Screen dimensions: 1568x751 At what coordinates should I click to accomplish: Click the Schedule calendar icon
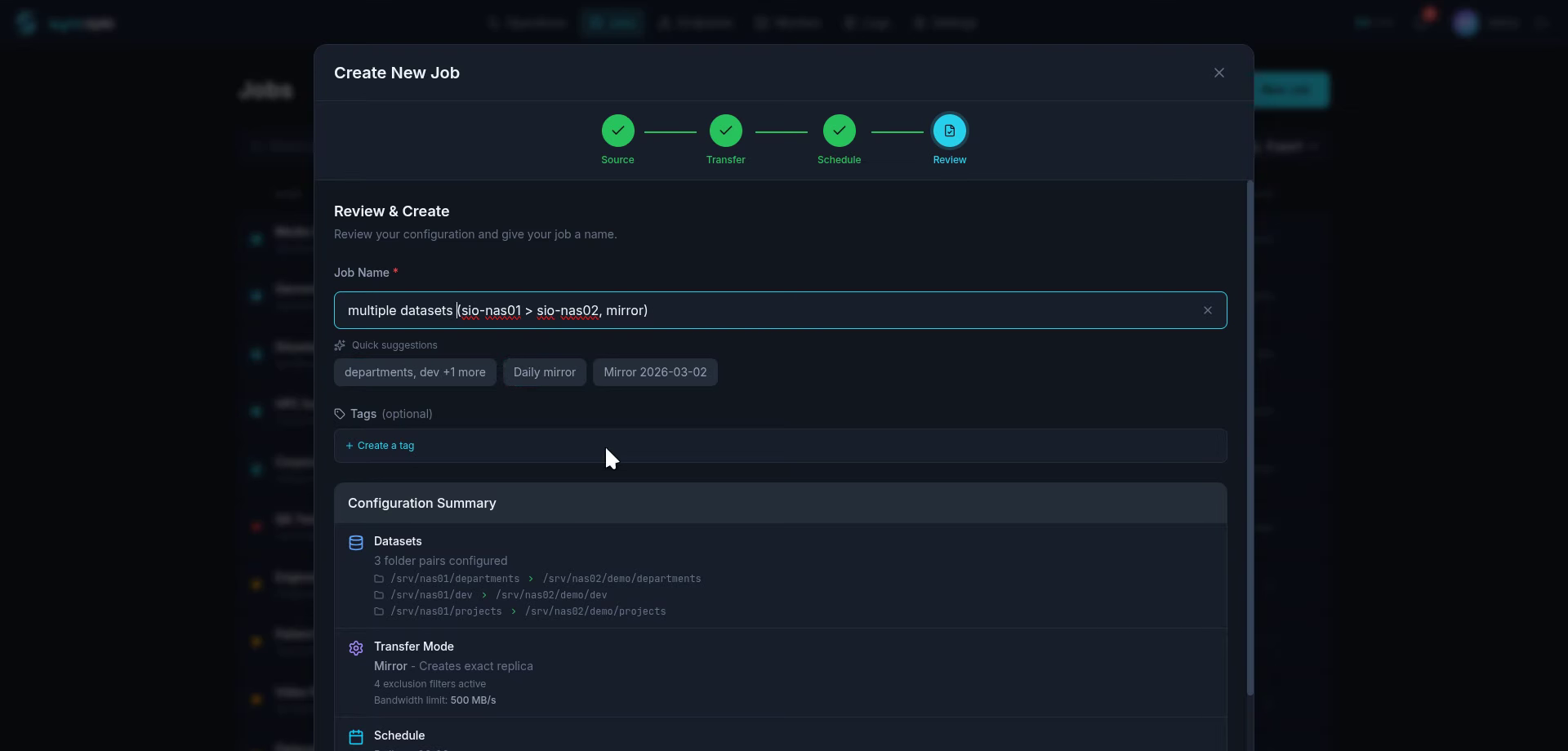point(356,737)
